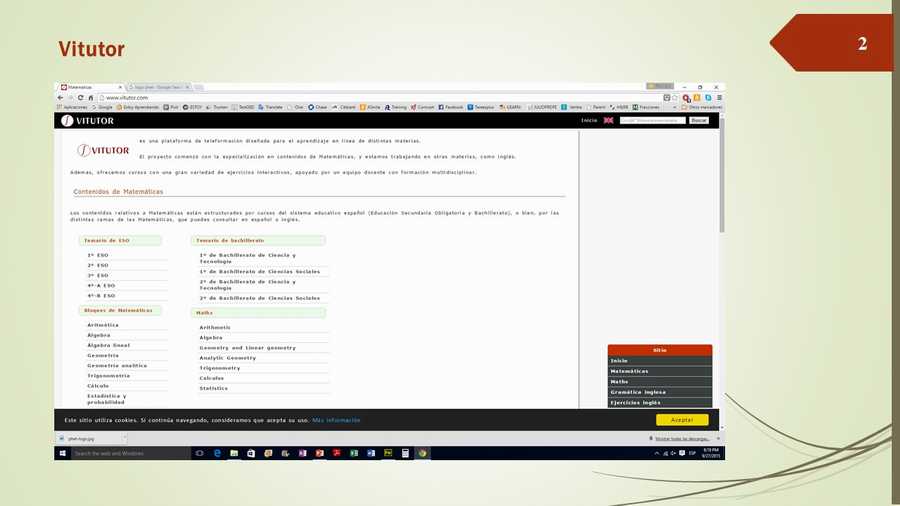The image size is (900, 506).
Task: Open Gramática inglesa in the Sitio menu
Action: (x=660, y=392)
